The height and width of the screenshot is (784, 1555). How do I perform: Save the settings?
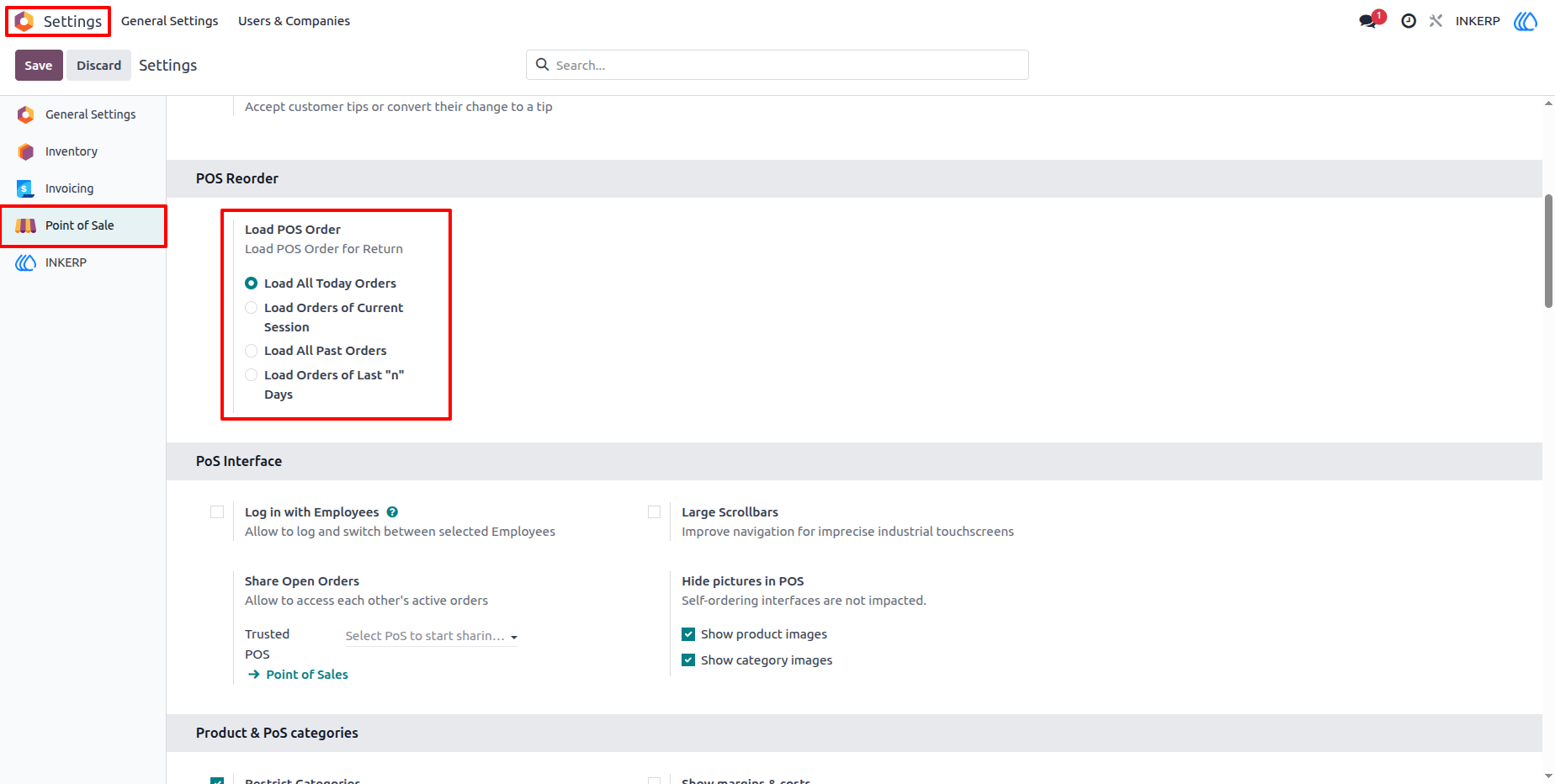(39, 66)
